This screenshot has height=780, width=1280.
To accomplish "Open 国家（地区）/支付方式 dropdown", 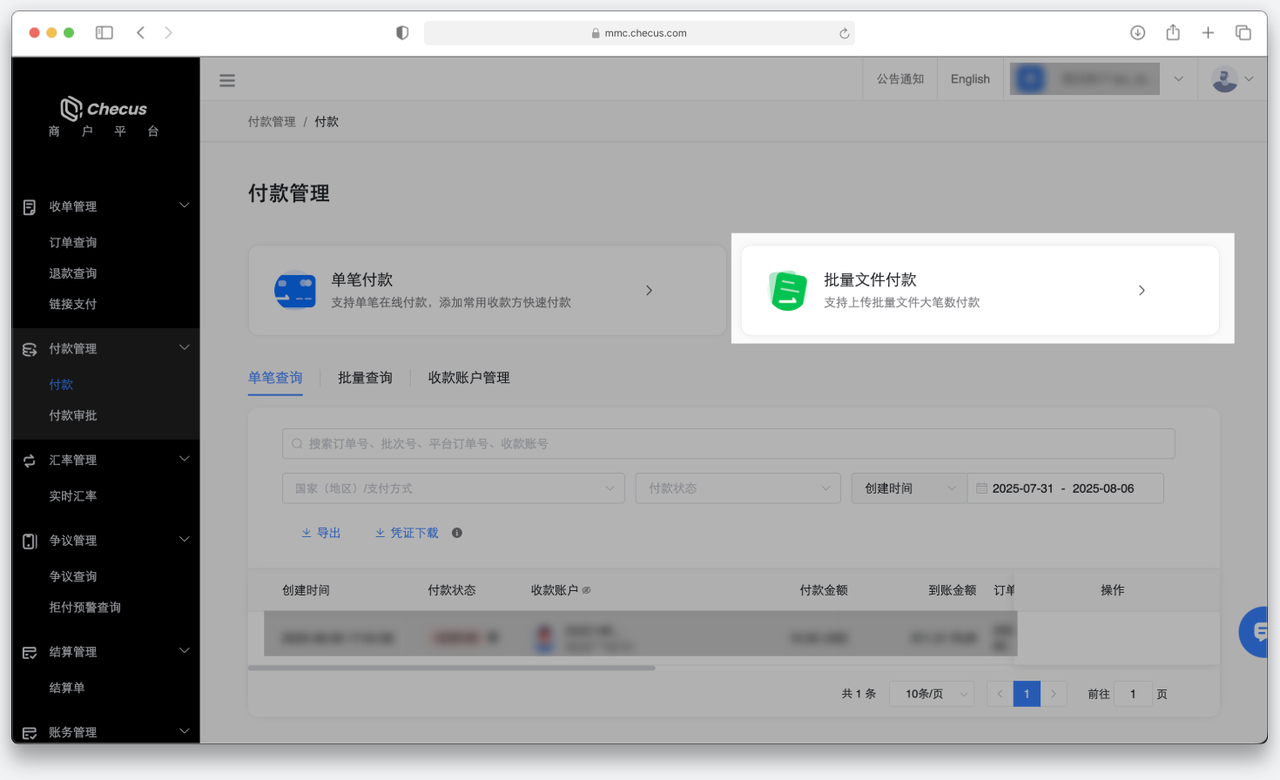I will pyautogui.click(x=453, y=488).
